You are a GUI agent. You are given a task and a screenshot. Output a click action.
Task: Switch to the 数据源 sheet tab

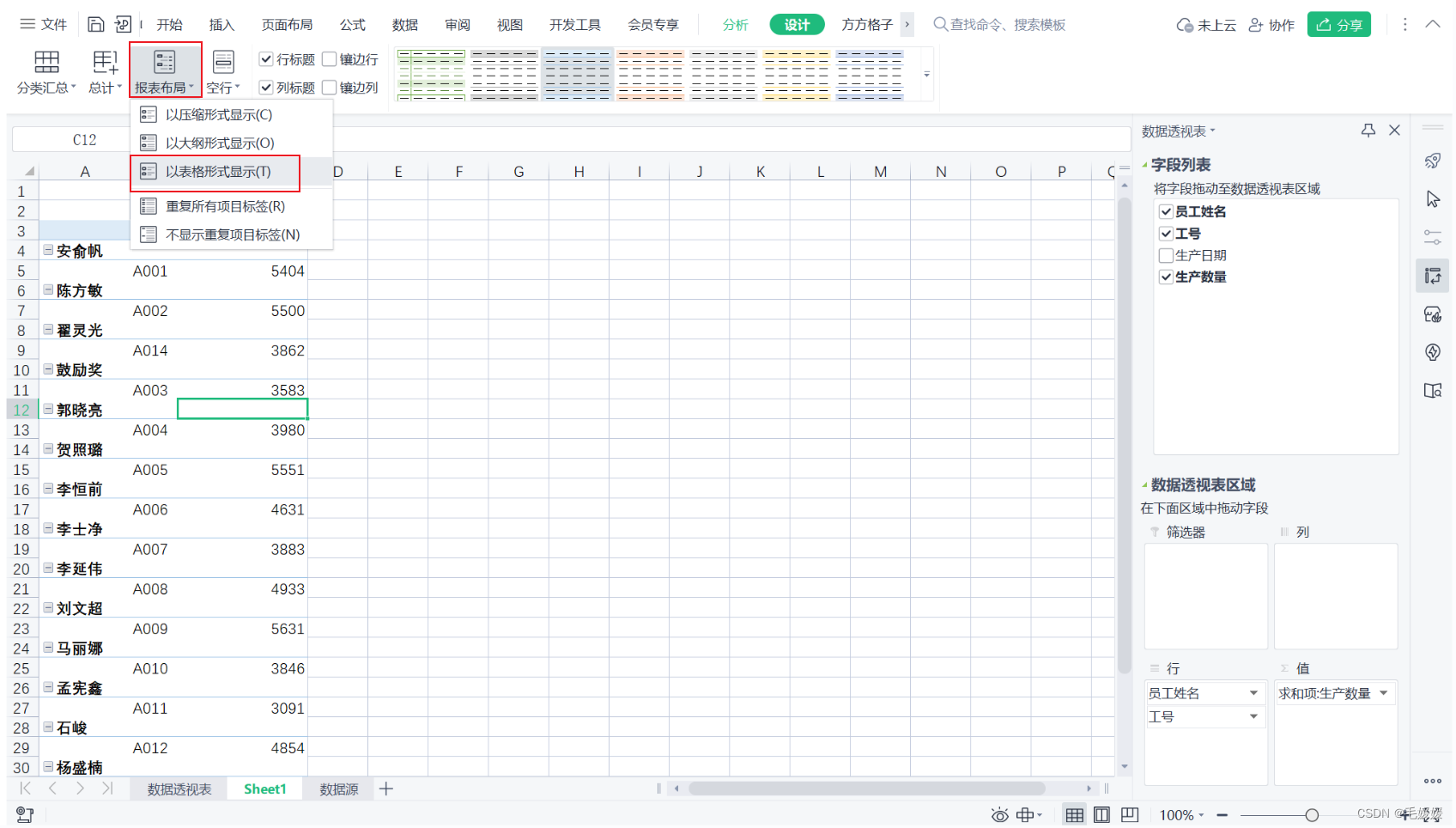tap(338, 788)
